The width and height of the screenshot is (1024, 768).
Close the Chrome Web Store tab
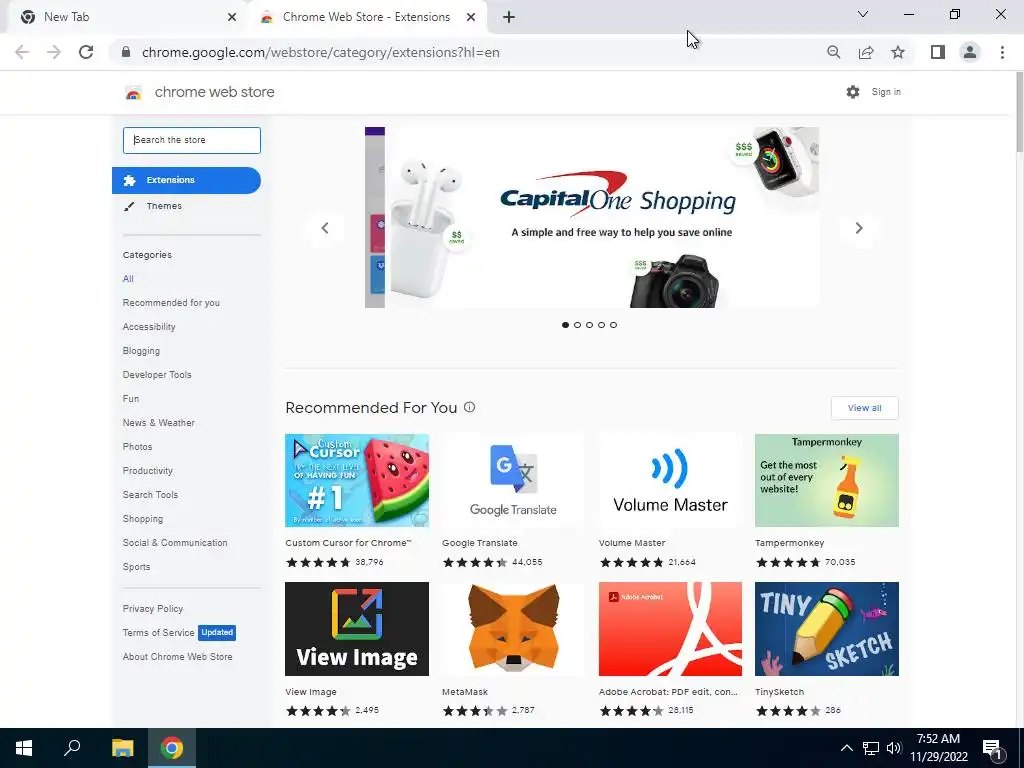tap(471, 17)
